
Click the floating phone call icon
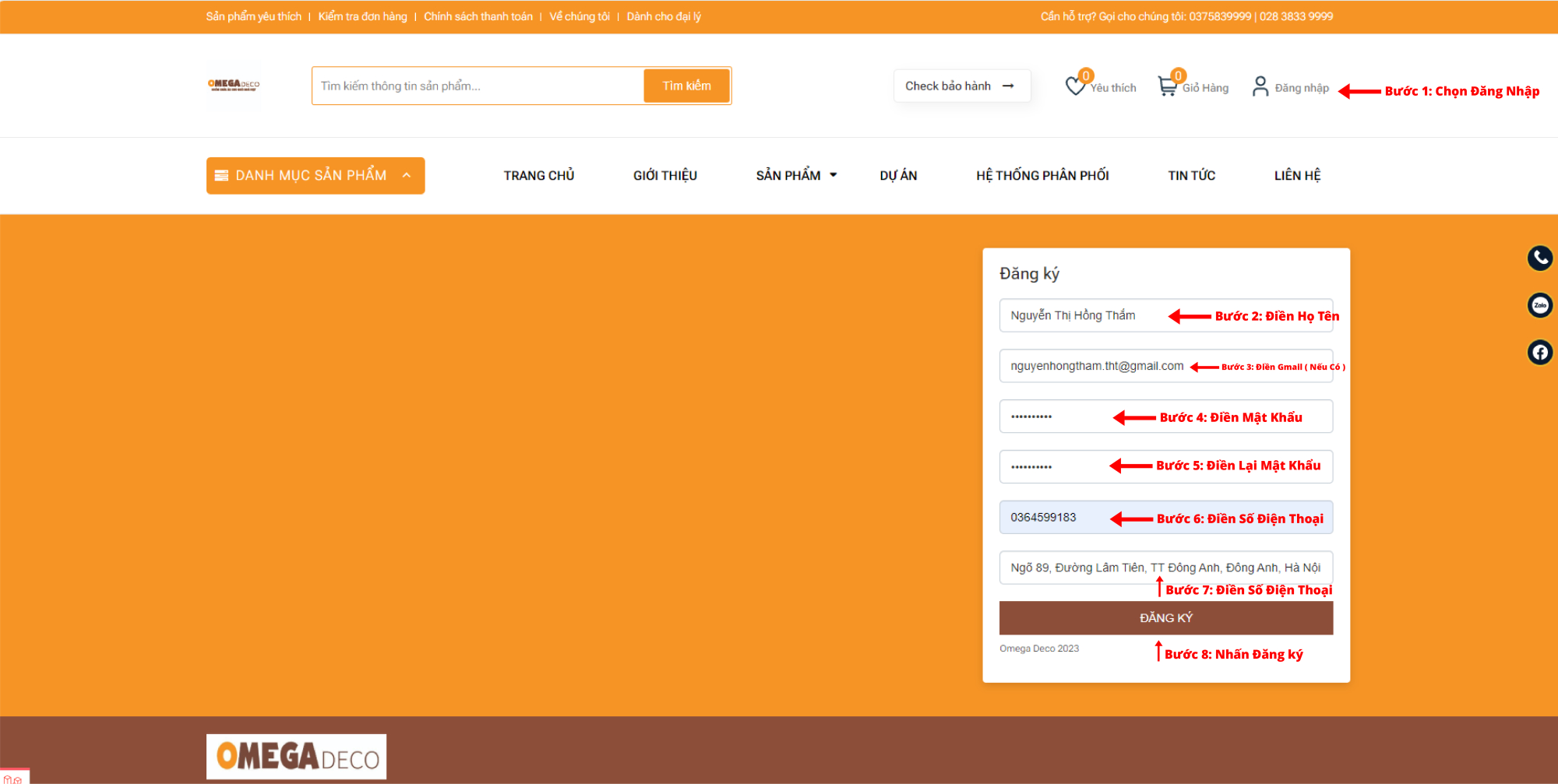(1540, 258)
